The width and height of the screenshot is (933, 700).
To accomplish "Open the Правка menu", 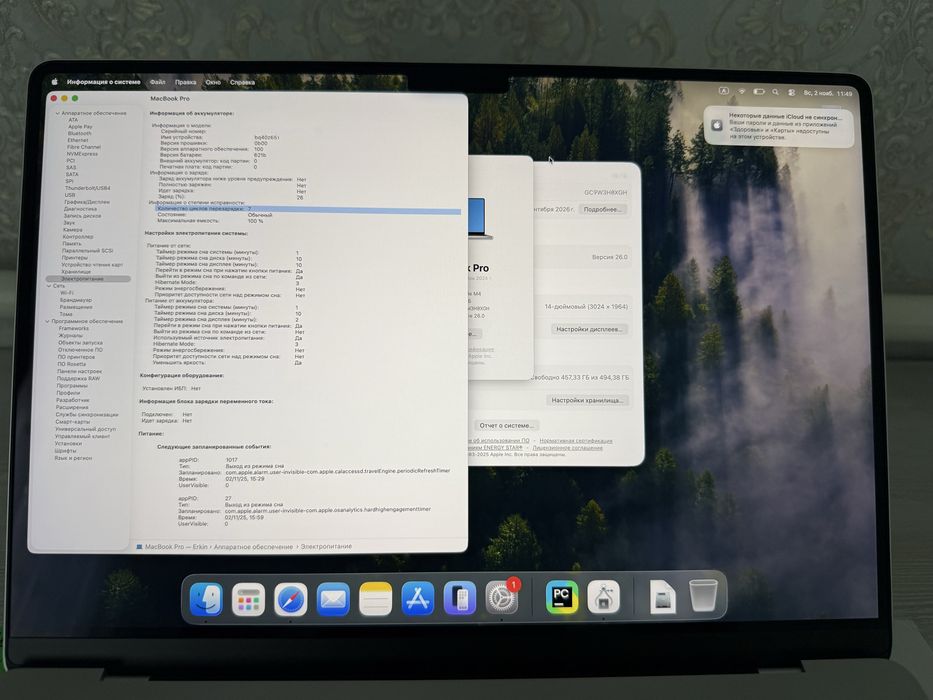I will (186, 82).
